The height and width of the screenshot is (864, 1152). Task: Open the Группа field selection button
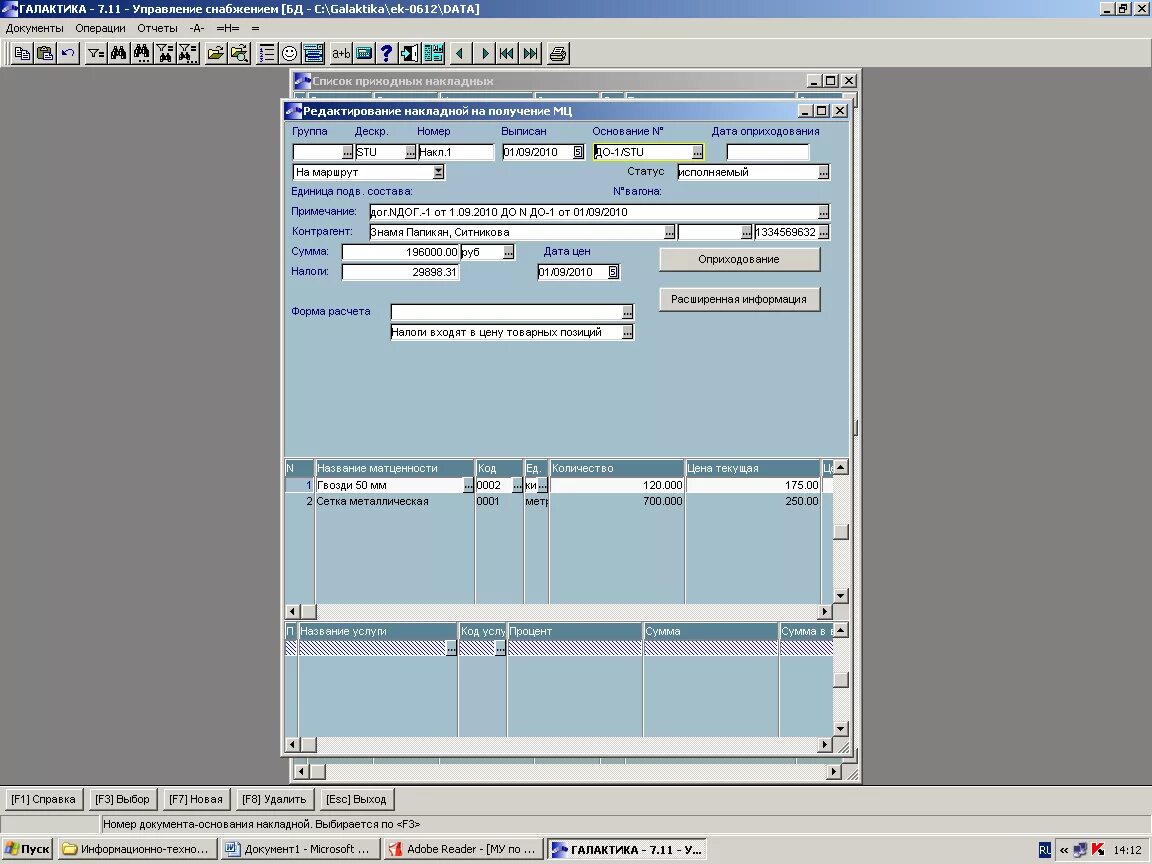pos(348,152)
